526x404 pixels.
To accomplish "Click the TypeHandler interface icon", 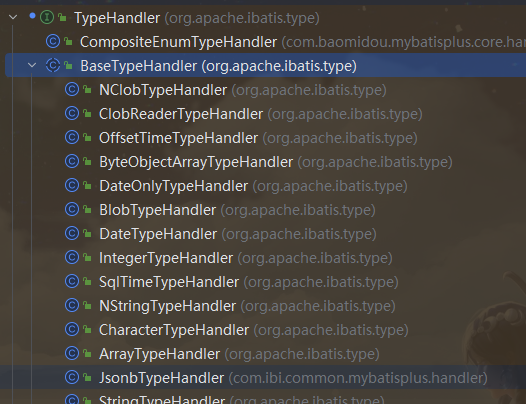I will tap(47, 17).
